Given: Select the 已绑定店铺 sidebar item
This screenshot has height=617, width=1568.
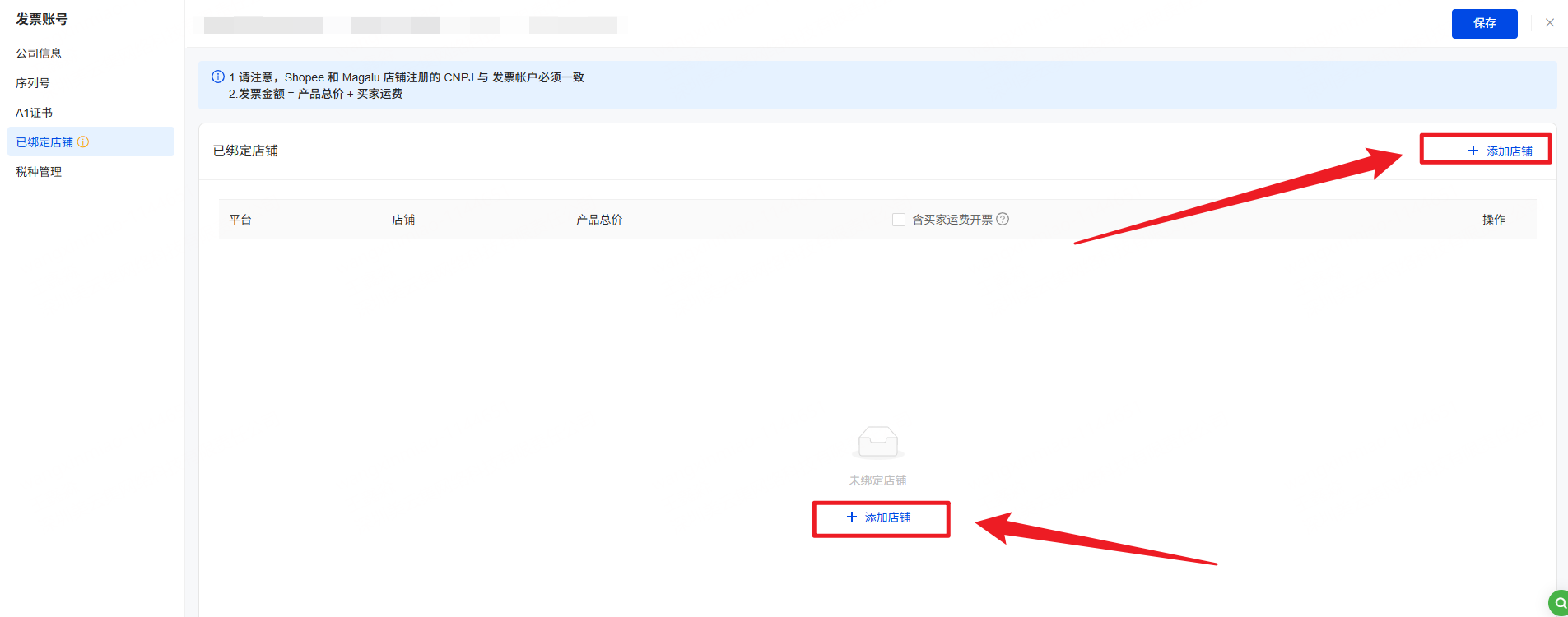Looking at the screenshot, I should point(45,142).
